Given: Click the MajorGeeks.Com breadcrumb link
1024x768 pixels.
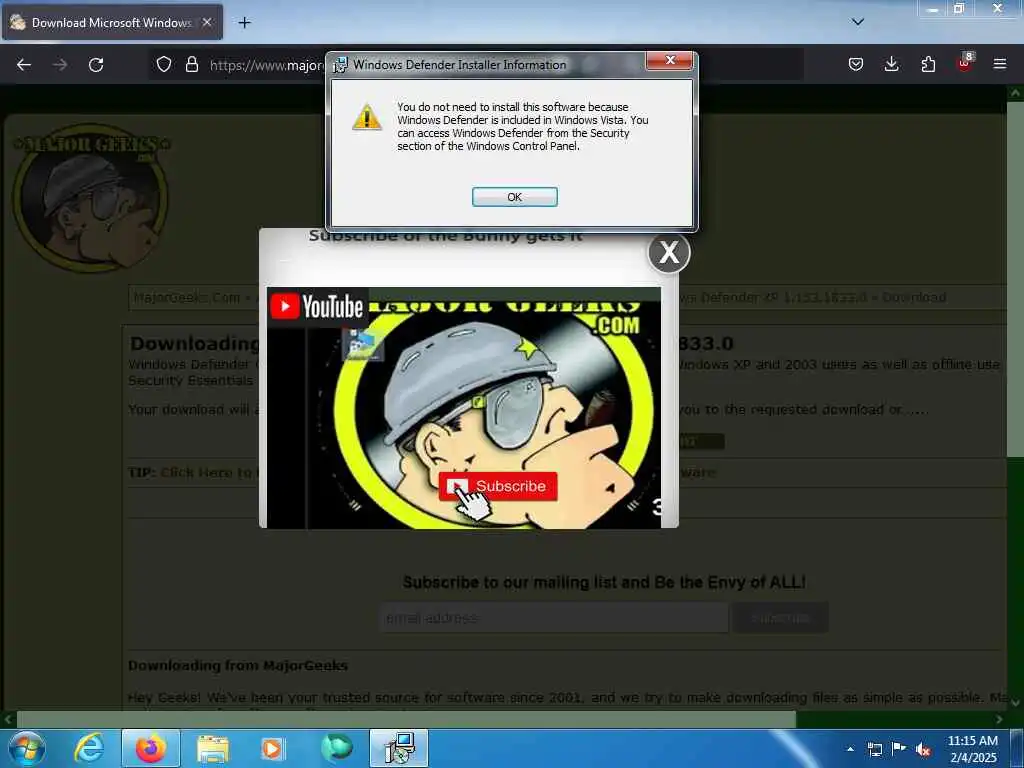Looking at the screenshot, I should 187,298.
